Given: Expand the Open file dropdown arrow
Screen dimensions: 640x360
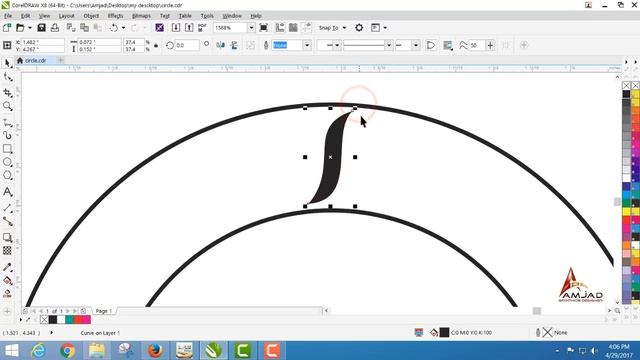Looking at the screenshot, I should (x=29, y=28).
